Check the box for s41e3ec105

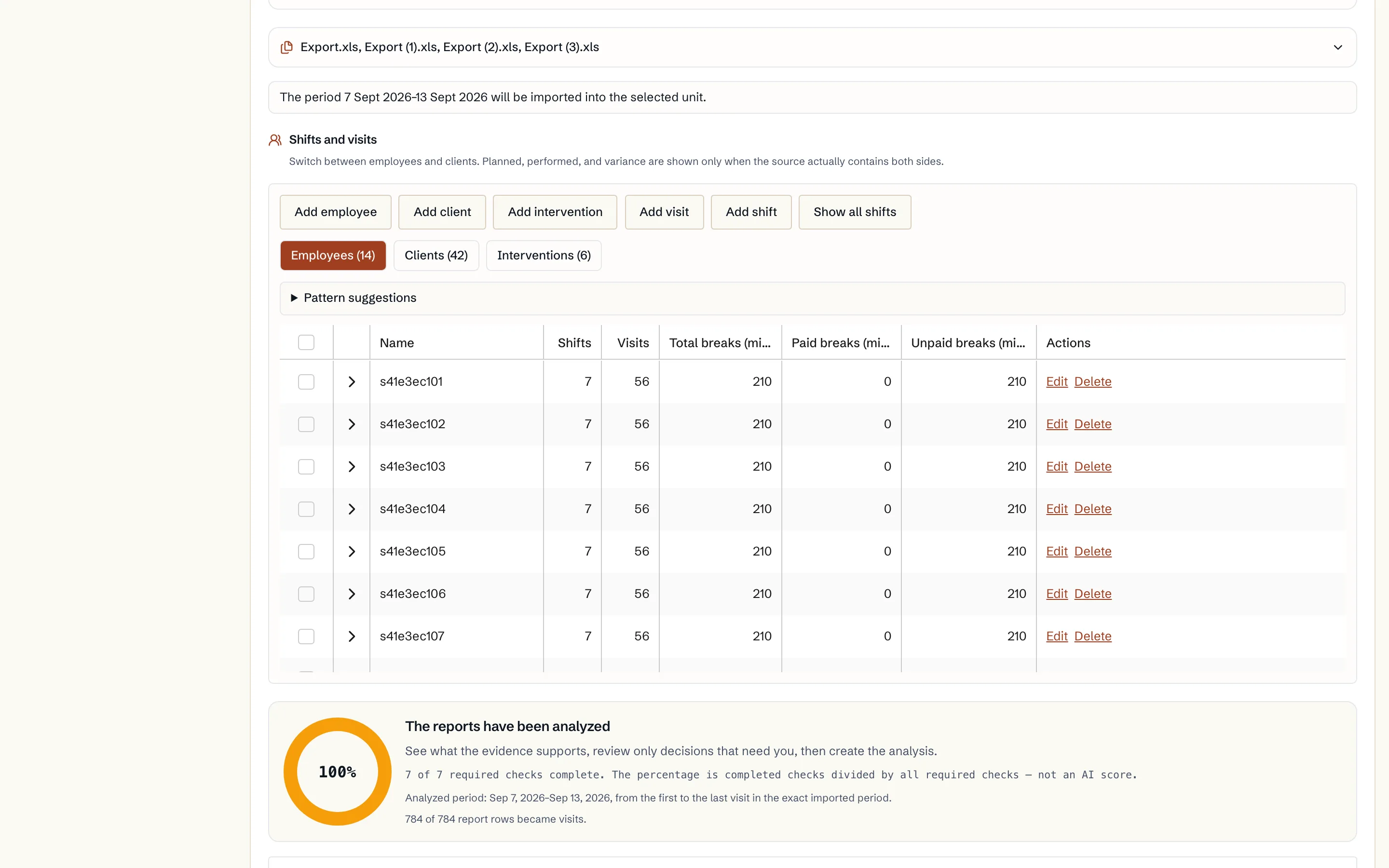(306, 552)
